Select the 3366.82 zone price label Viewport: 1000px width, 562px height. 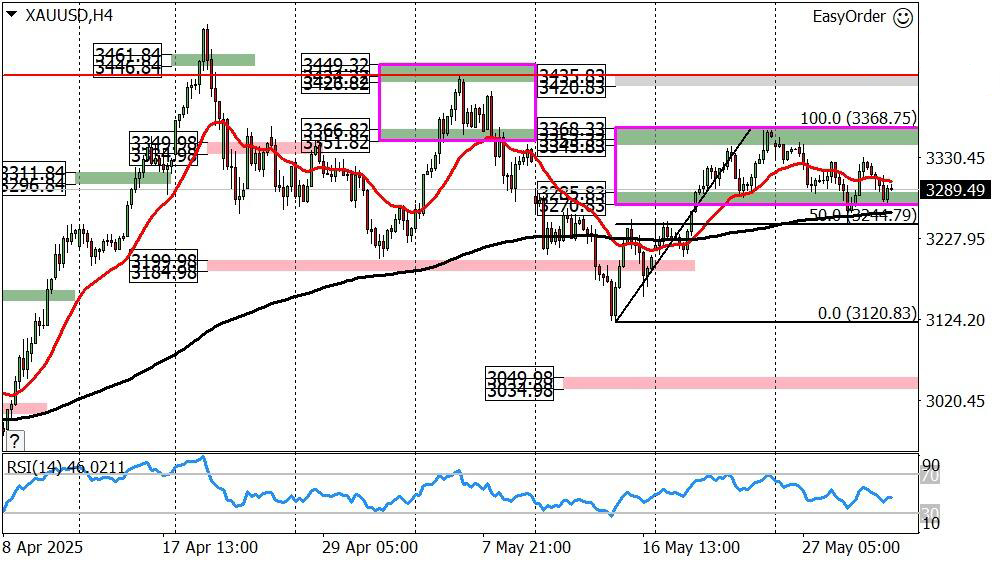[x=335, y=129]
